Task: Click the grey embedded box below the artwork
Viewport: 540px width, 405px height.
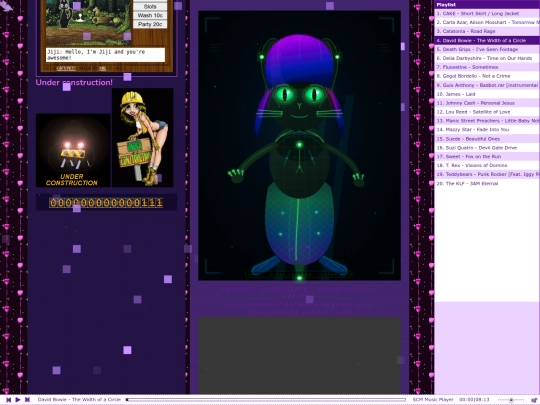Action: [x=299, y=355]
